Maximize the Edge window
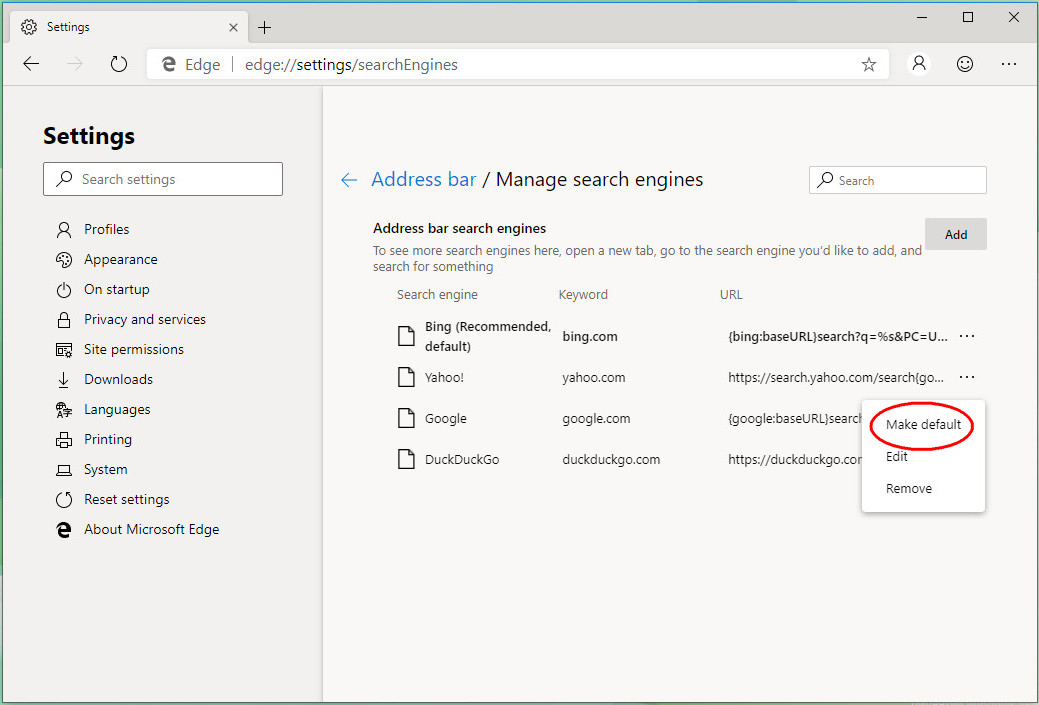Image resolution: width=1039 pixels, height=705 pixels. [968, 18]
